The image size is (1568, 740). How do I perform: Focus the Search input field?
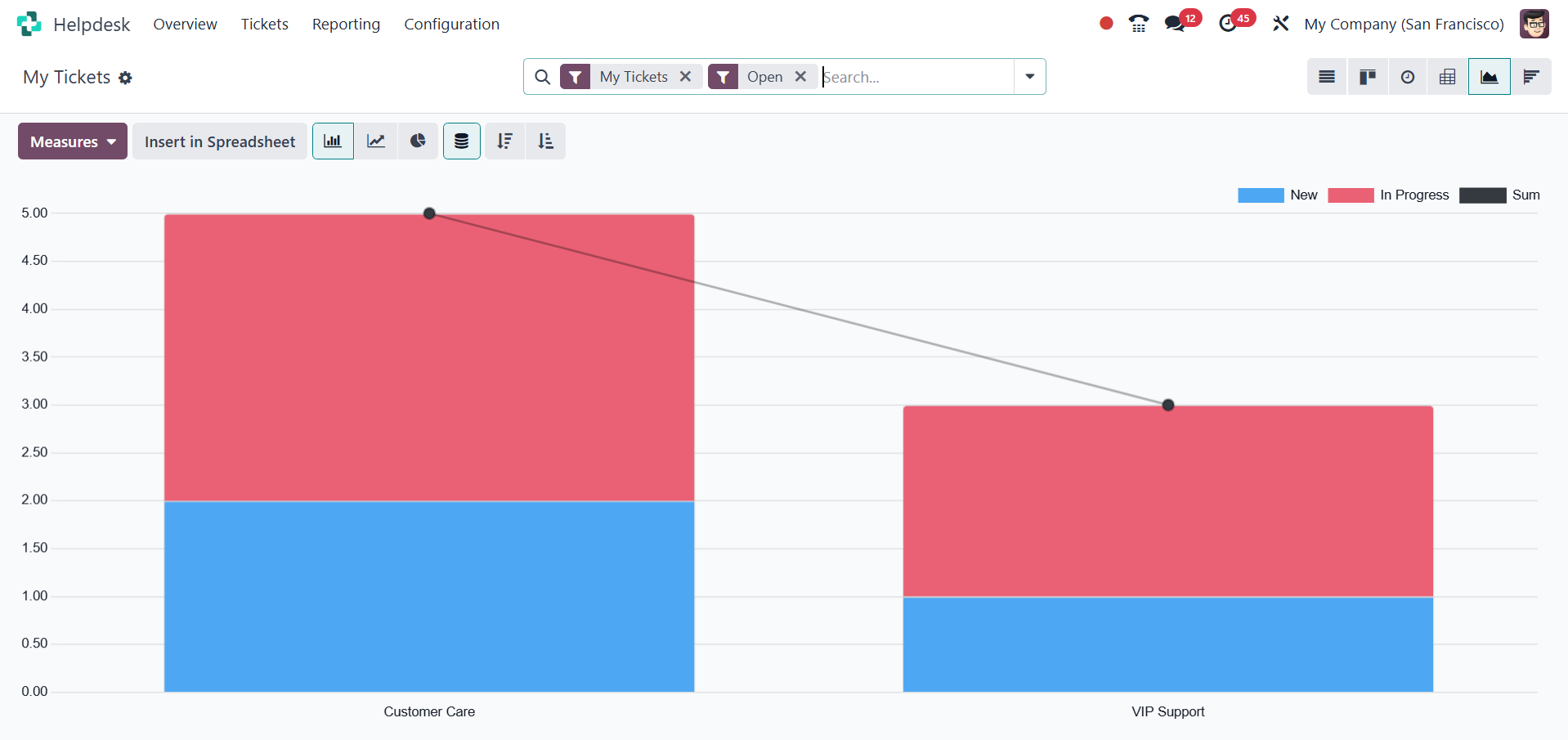coord(916,77)
